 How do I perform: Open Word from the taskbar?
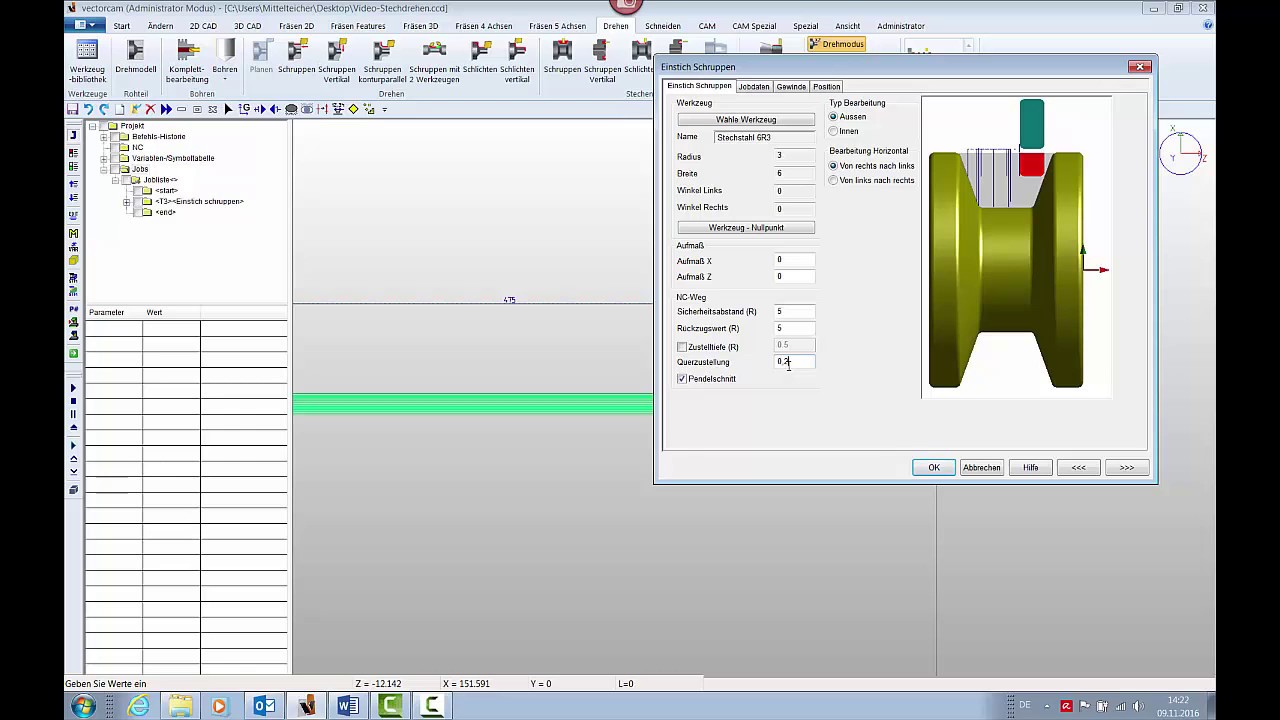pos(348,706)
